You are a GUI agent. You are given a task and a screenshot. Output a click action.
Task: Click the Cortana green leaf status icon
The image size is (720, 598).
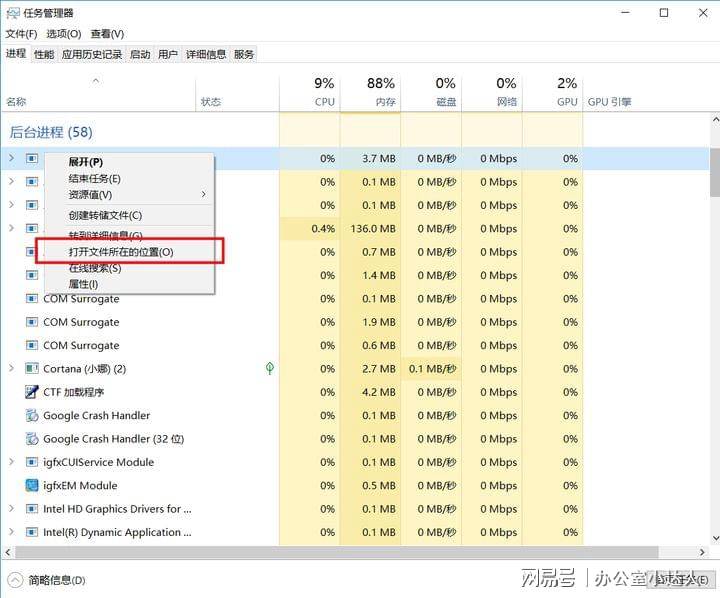pyautogui.click(x=270, y=368)
